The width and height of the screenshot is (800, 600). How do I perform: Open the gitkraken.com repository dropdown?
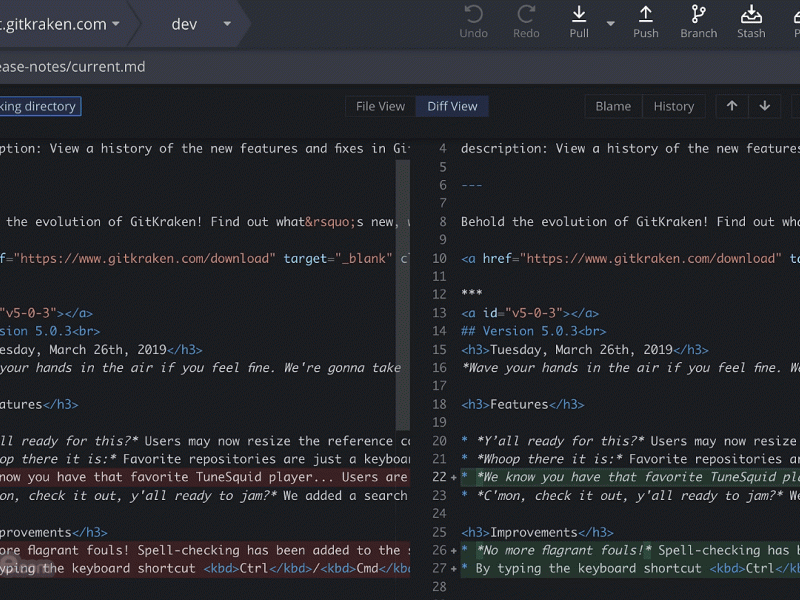point(116,23)
